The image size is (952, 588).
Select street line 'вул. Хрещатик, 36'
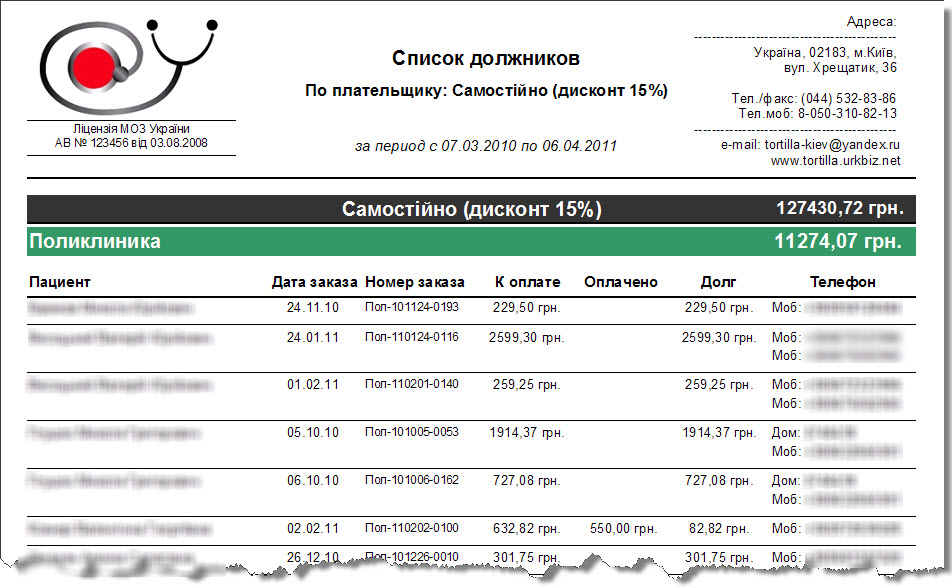840,67
